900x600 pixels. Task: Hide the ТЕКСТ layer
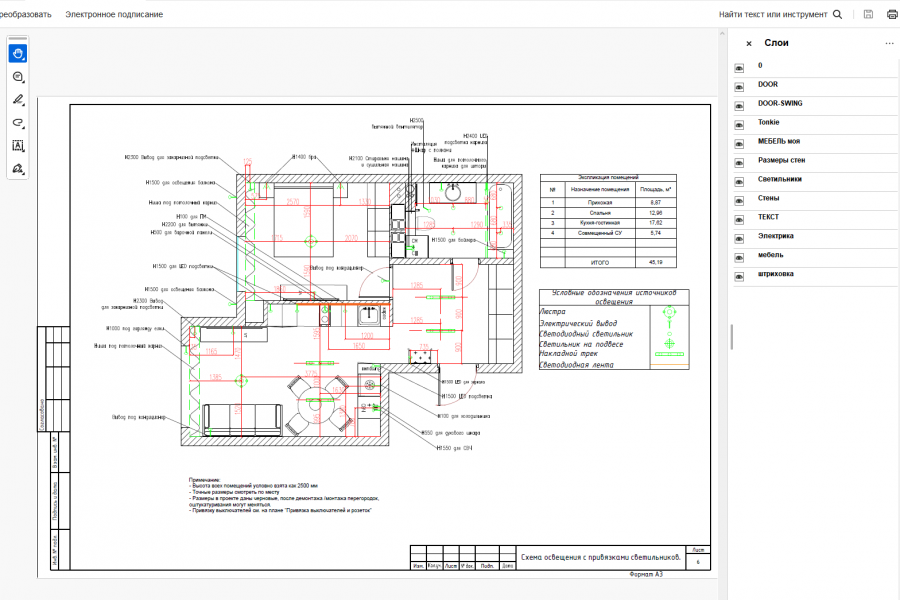[739, 220]
